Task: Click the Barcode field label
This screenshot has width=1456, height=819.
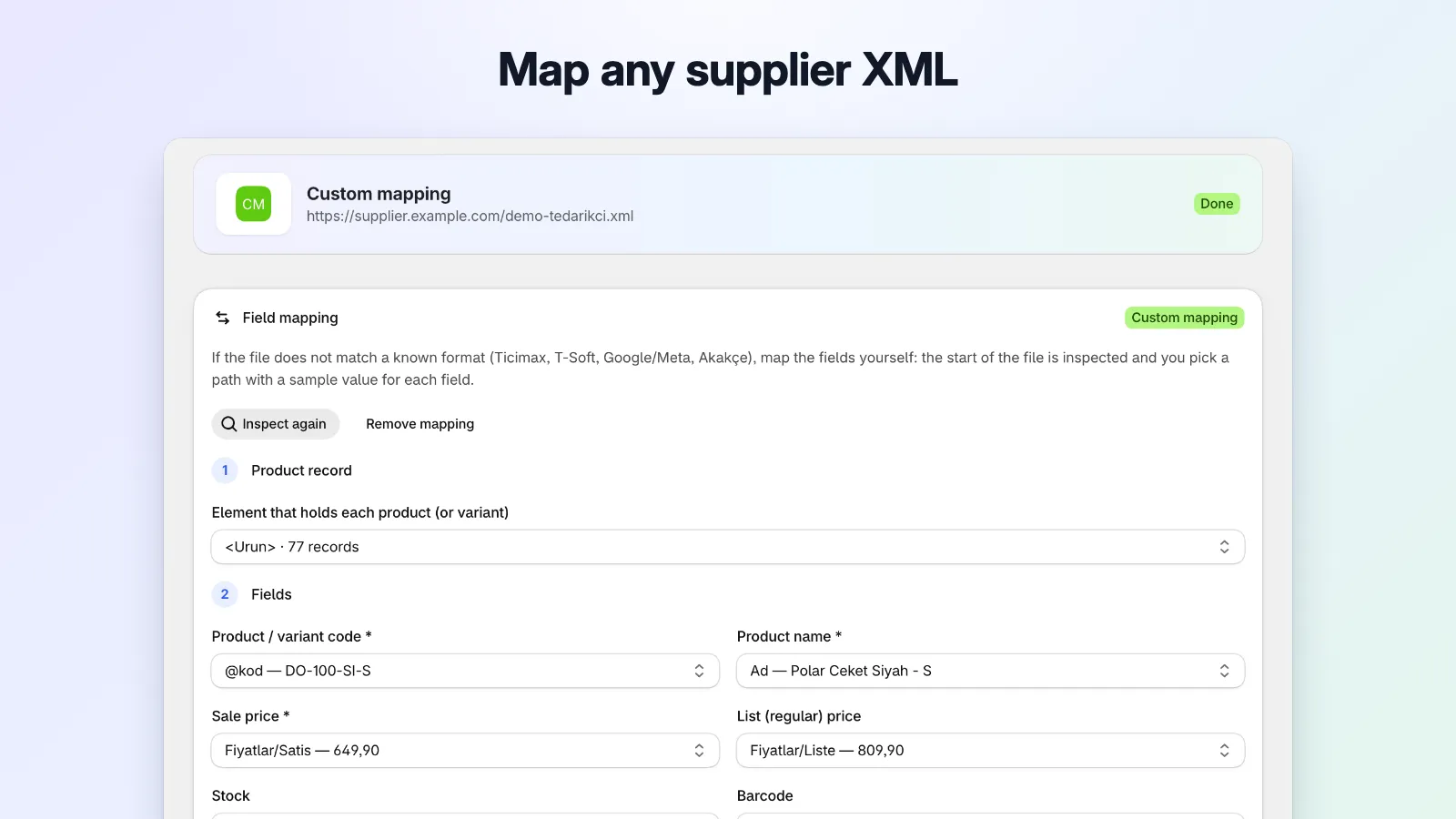Action: (765, 796)
